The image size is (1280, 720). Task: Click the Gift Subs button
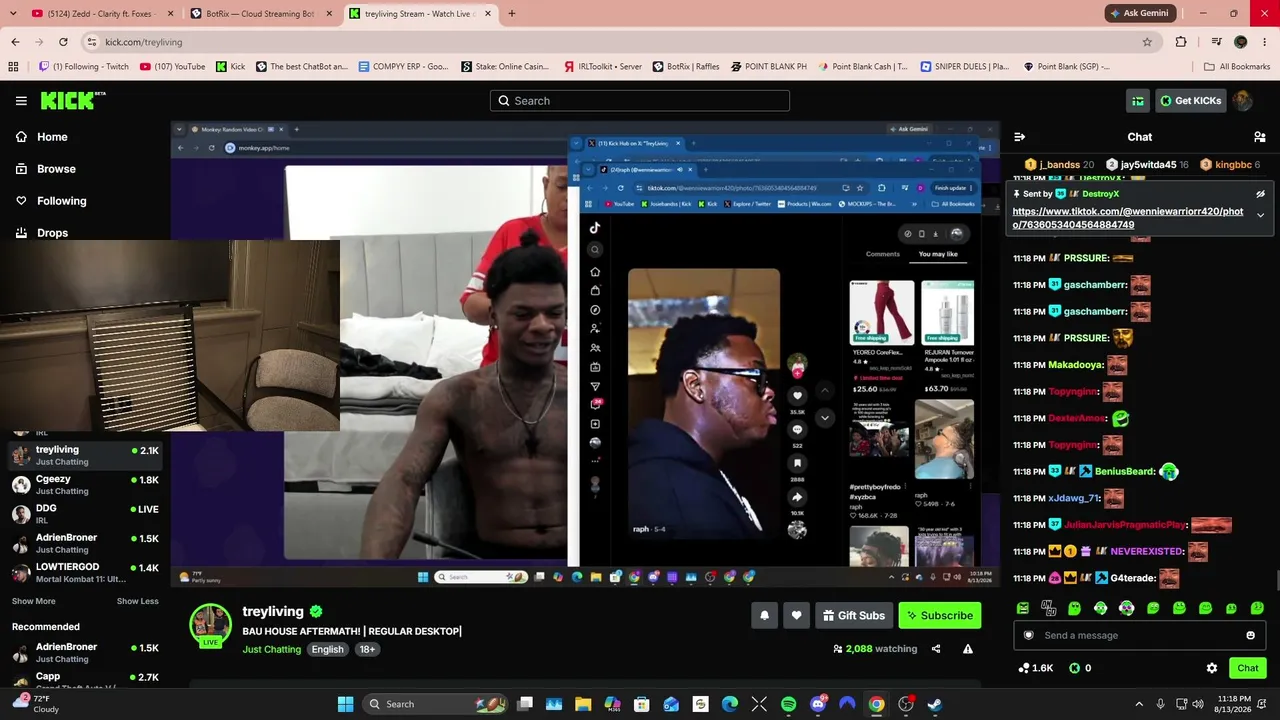click(853, 616)
